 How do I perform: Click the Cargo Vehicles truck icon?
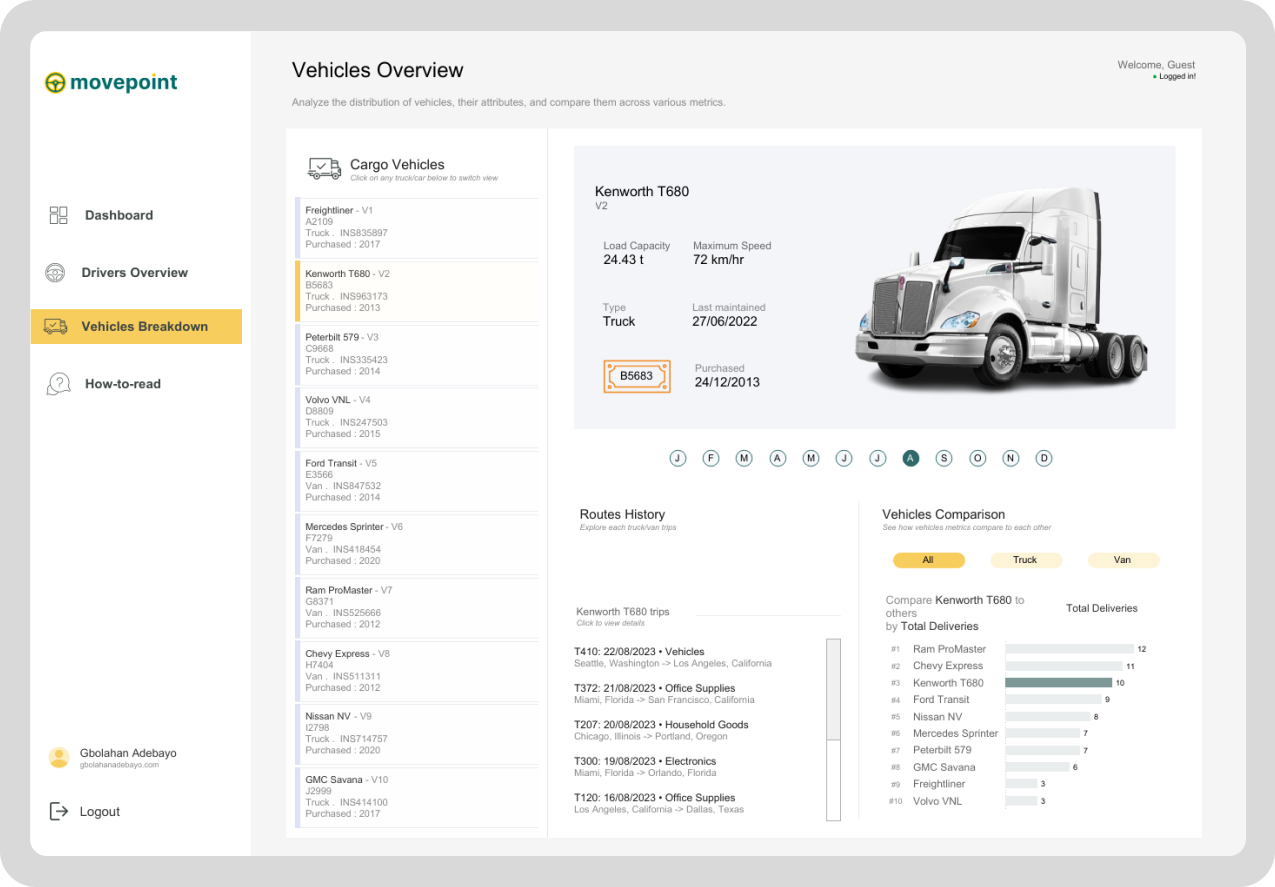click(x=324, y=168)
